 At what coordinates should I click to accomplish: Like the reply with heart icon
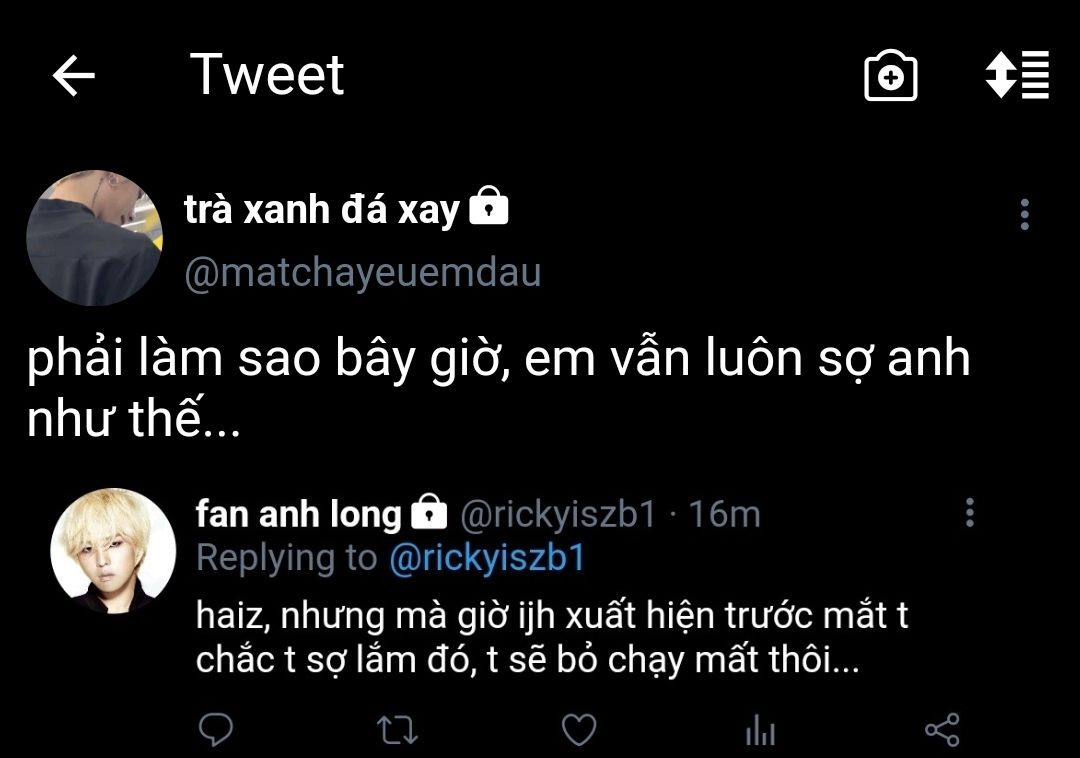579,730
